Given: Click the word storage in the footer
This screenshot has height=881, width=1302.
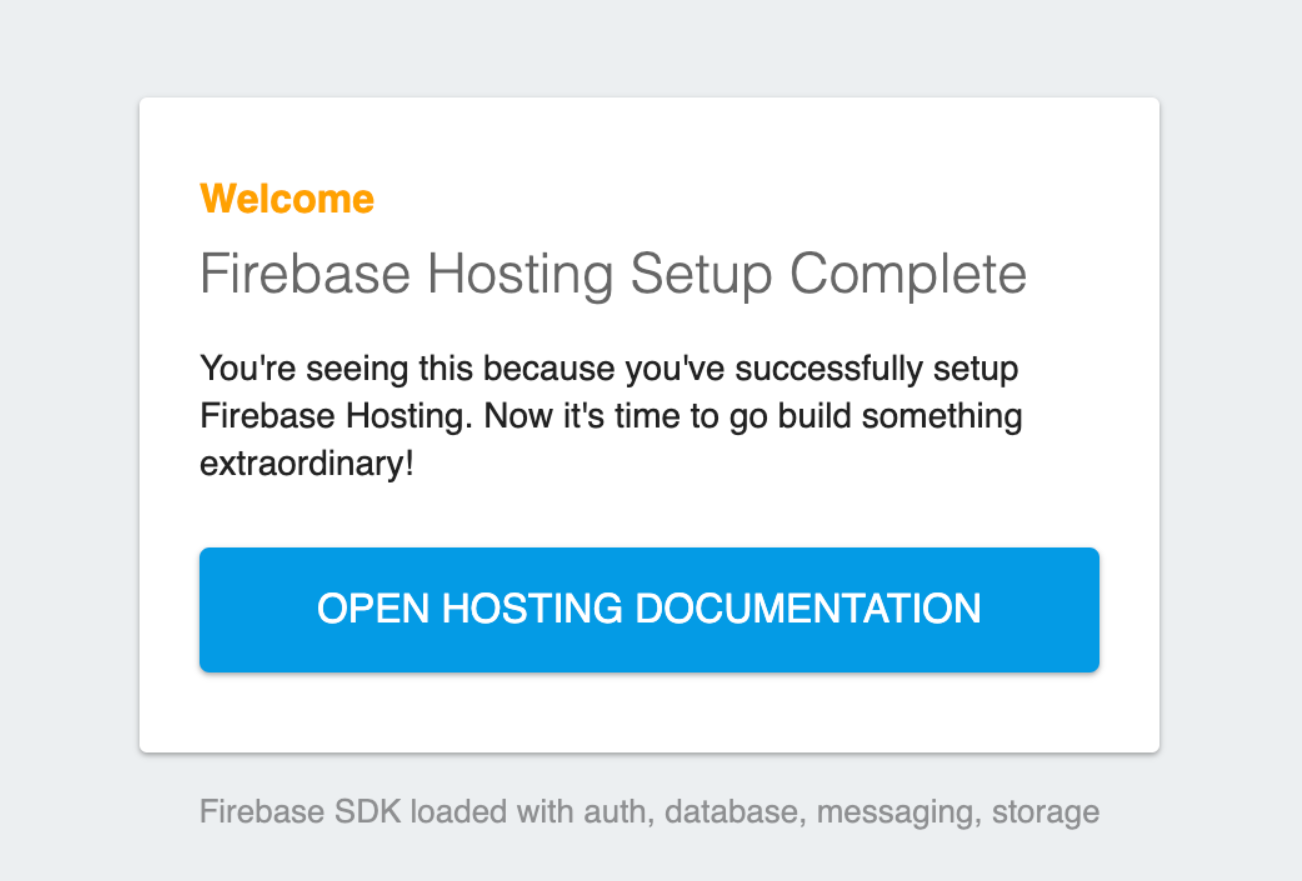Looking at the screenshot, I should tap(1044, 811).
